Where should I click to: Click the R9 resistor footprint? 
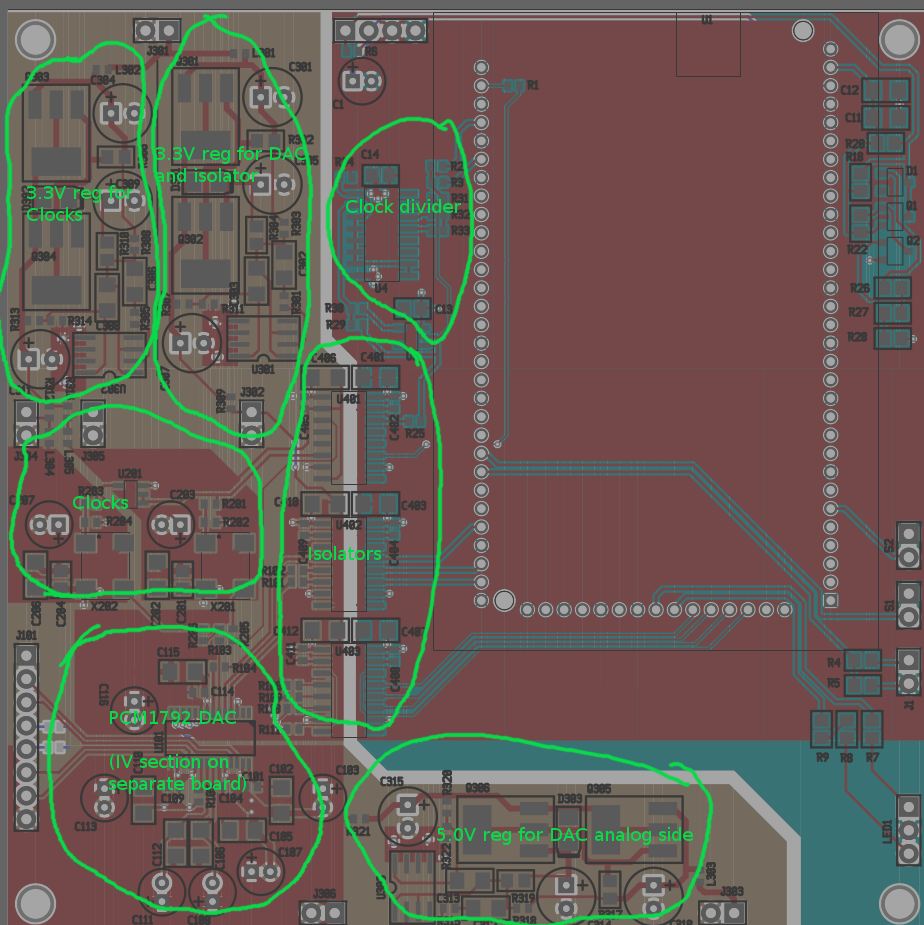[821, 729]
